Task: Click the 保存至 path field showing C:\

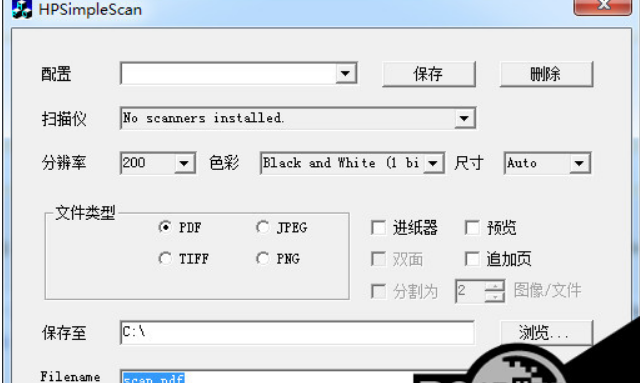Action: point(297,332)
